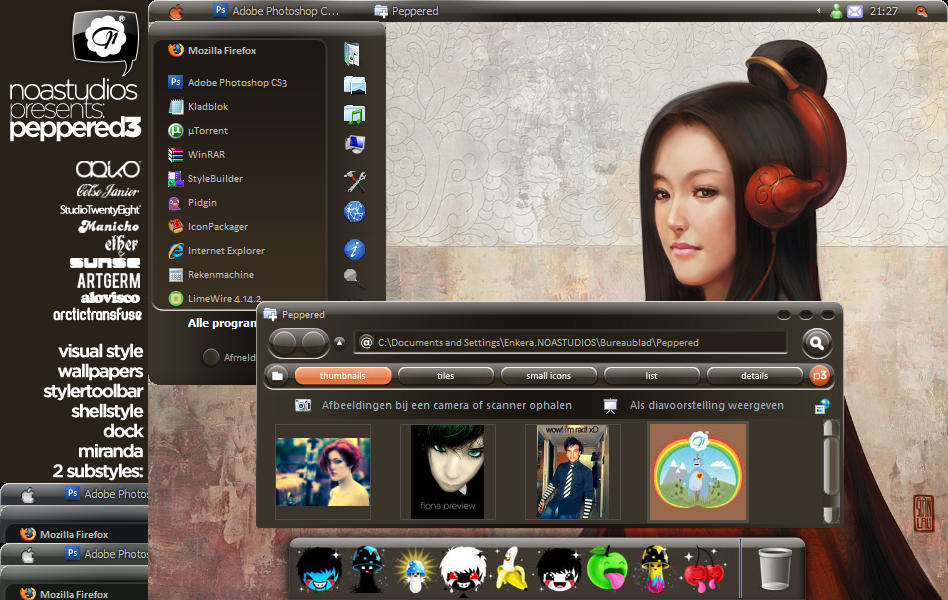Click the cherries icon in the dock

tap(704, 568)
